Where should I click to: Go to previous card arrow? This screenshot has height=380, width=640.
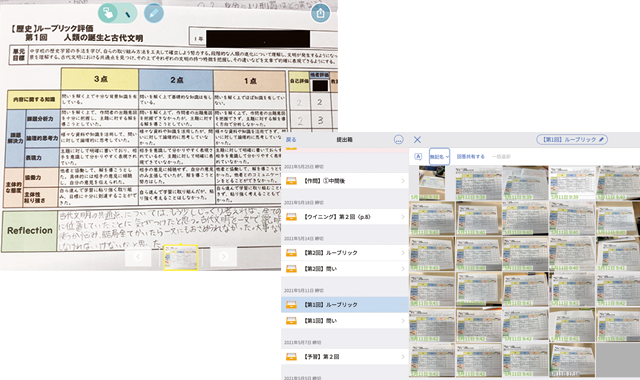click(x=138, y=256)
